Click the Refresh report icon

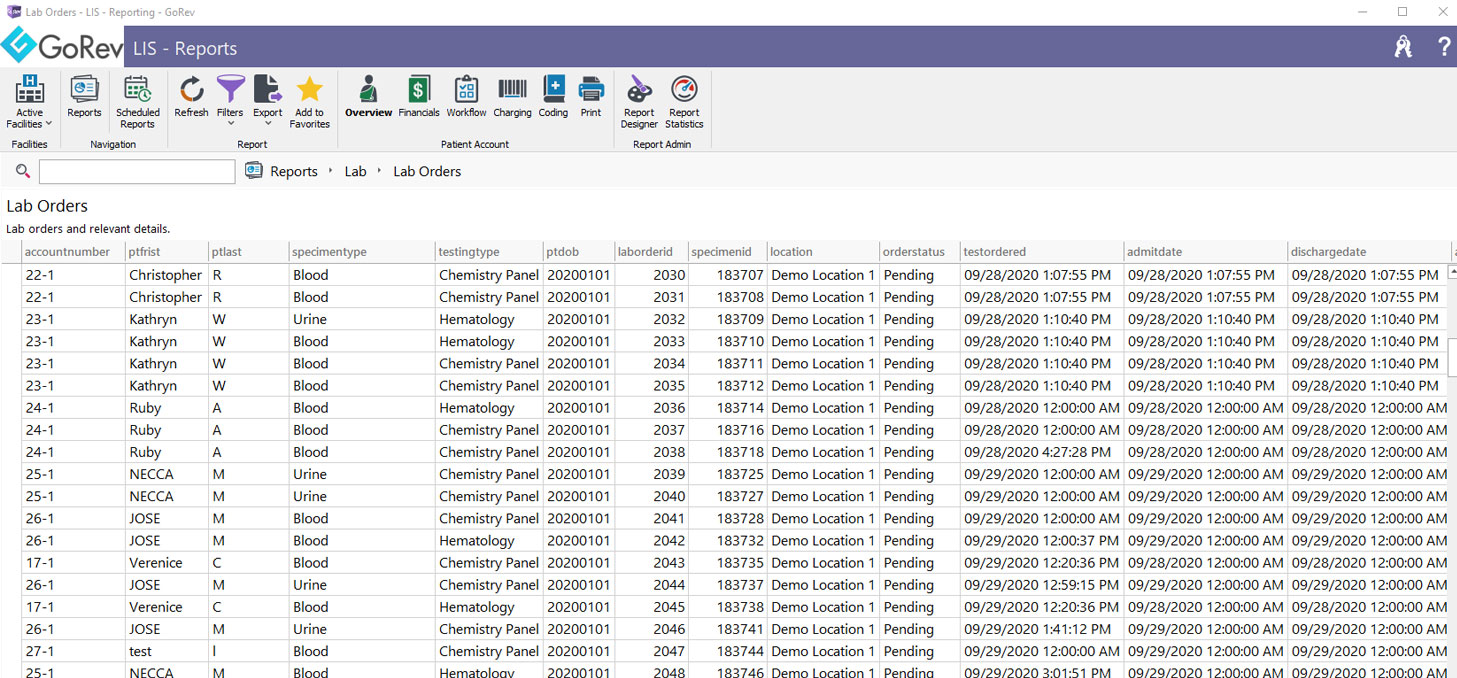(x=191, y=97)
